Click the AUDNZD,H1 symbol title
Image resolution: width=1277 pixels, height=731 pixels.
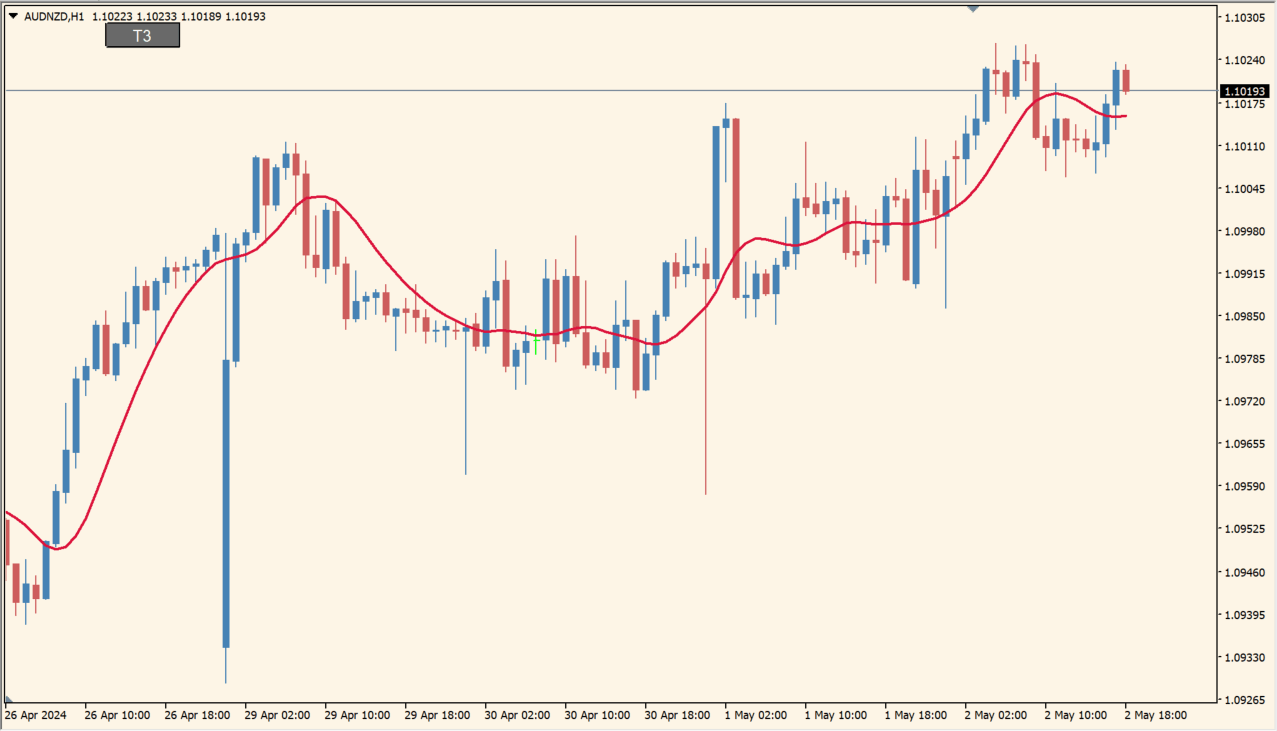(54, 16)
